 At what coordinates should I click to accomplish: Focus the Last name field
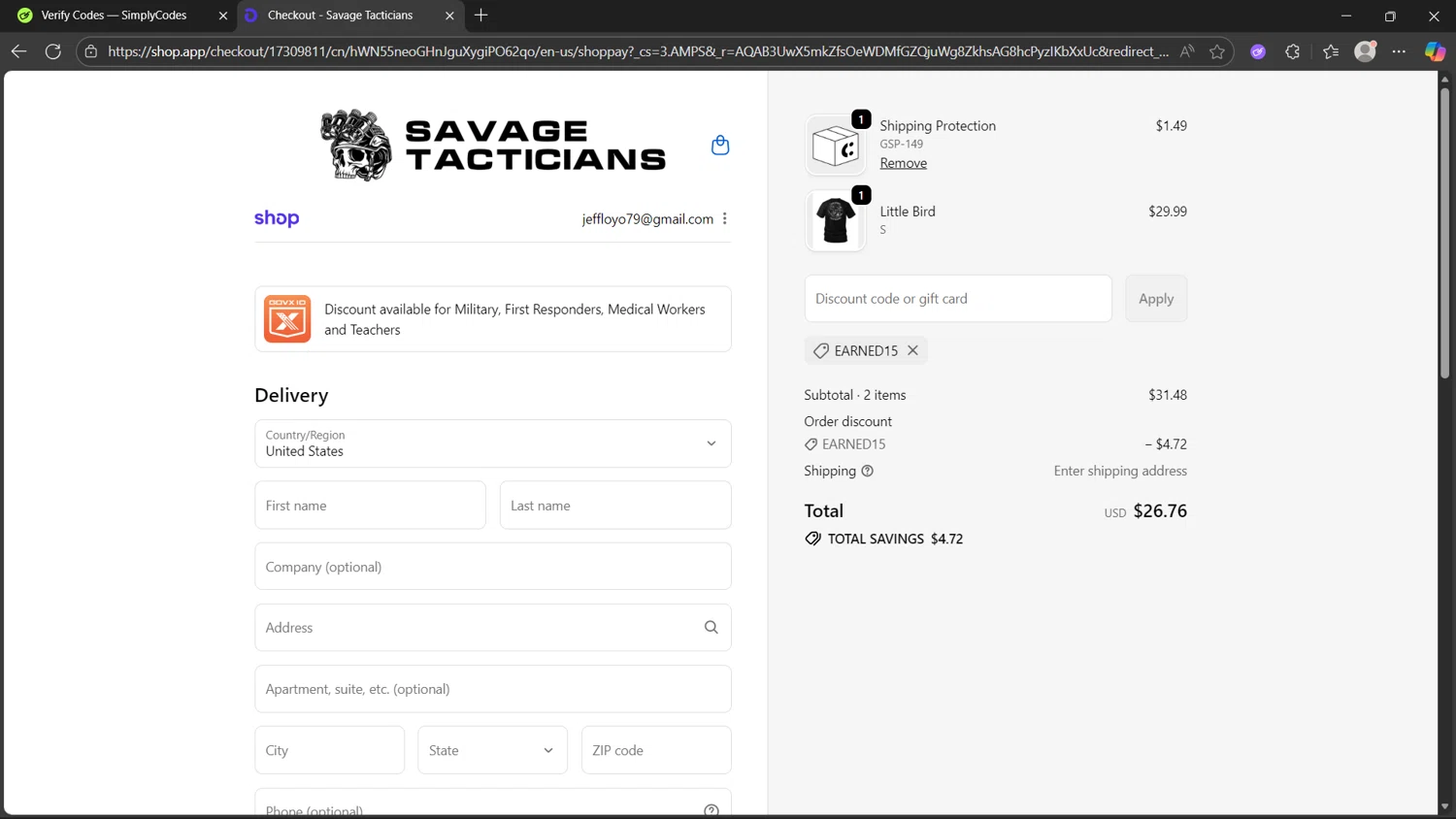[x=615, y=506]
